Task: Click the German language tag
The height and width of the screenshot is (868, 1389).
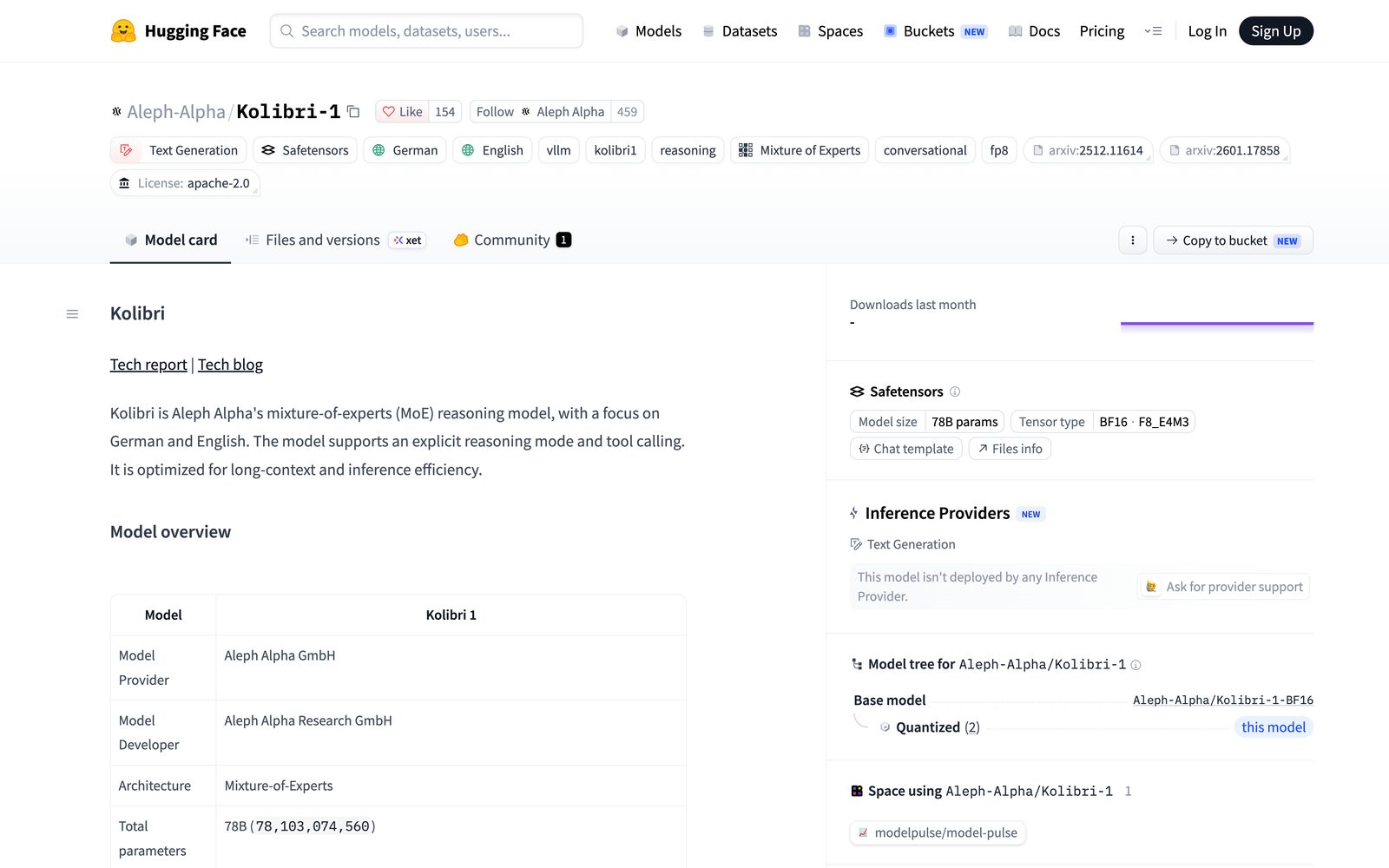Action: click(405, 150)
